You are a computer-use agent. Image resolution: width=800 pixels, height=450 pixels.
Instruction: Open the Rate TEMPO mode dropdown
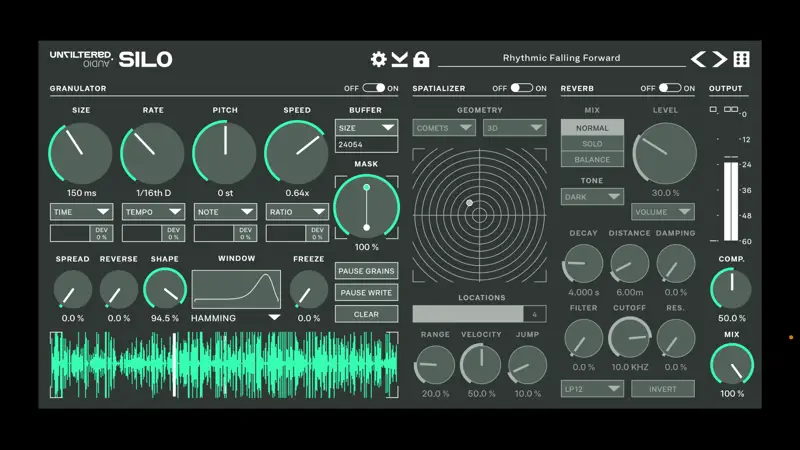point(153,212)
